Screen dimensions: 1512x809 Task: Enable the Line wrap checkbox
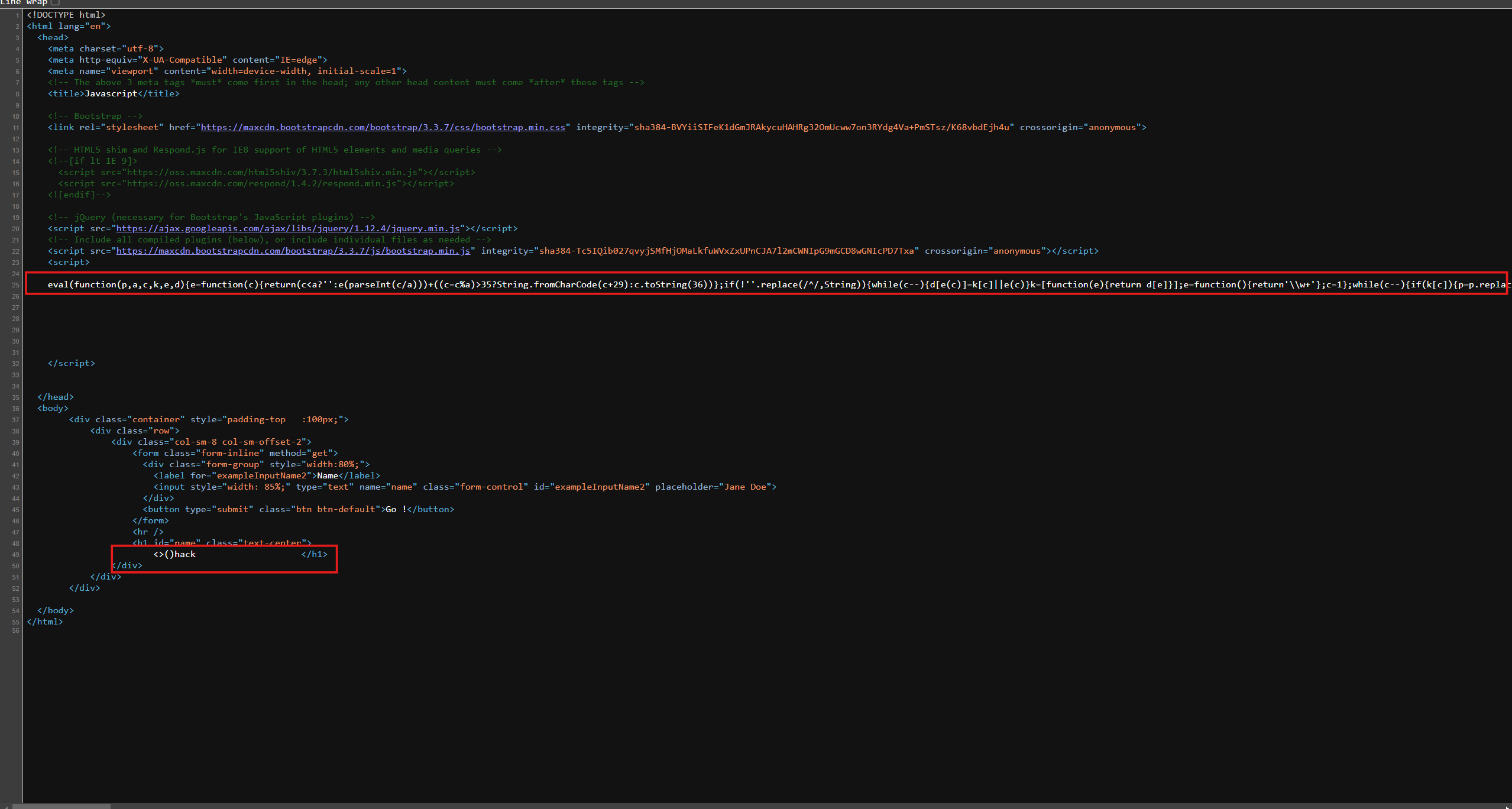tap(55, 2)
